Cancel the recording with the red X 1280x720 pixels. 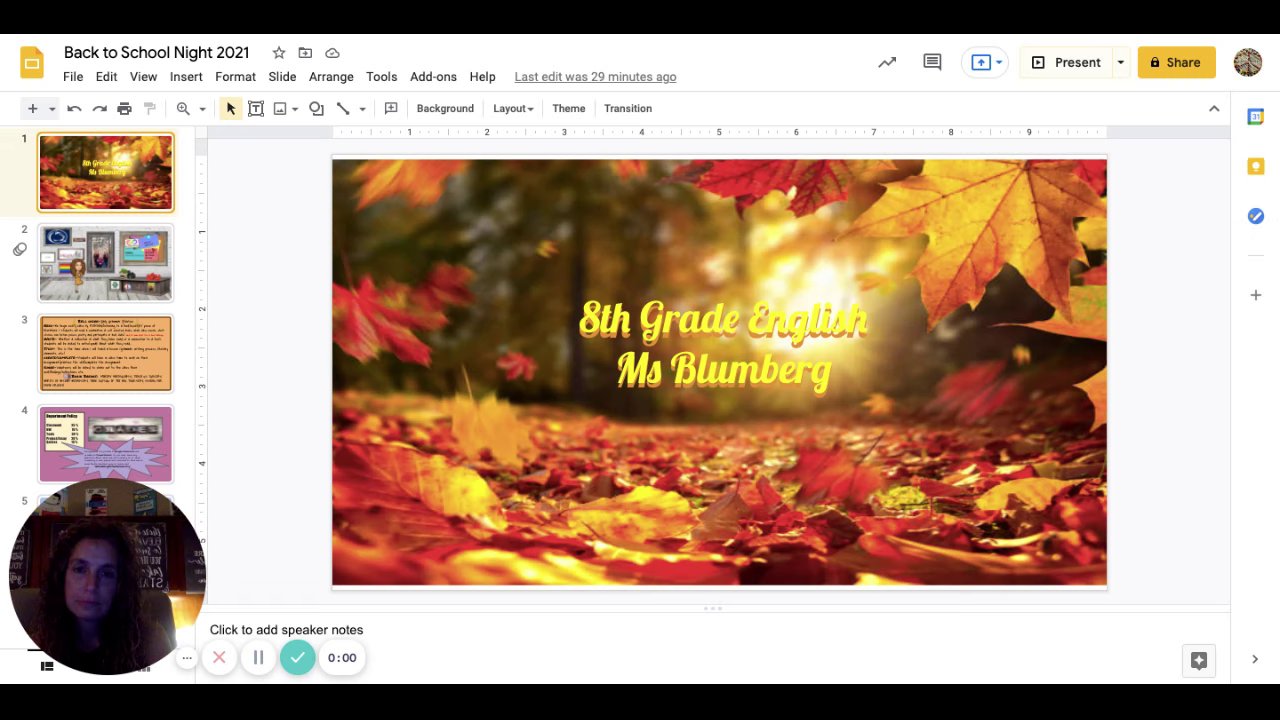(219, 657)
